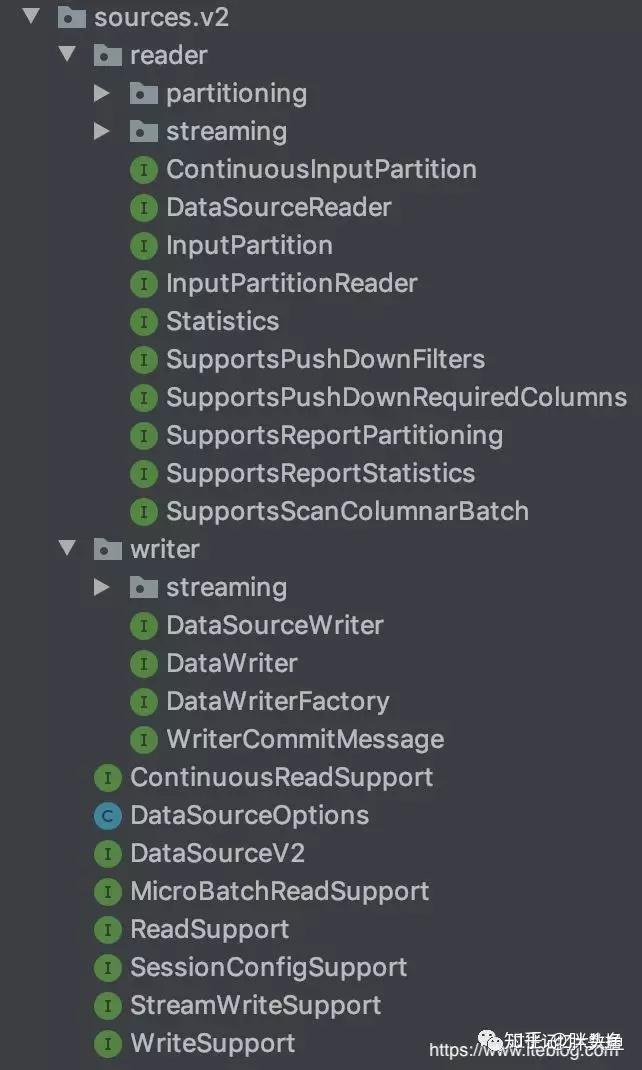Select the InputPartitionReader interface
642x1070 pixels.
pos(292,283)
